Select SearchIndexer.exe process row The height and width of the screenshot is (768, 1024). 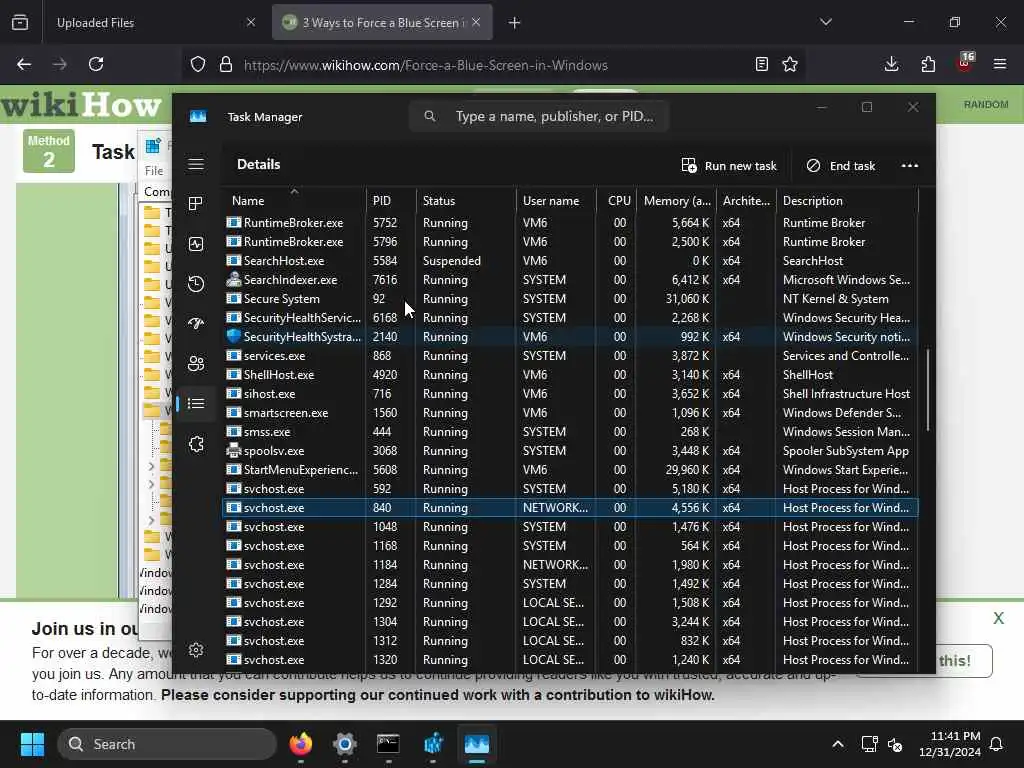point(570,280)
